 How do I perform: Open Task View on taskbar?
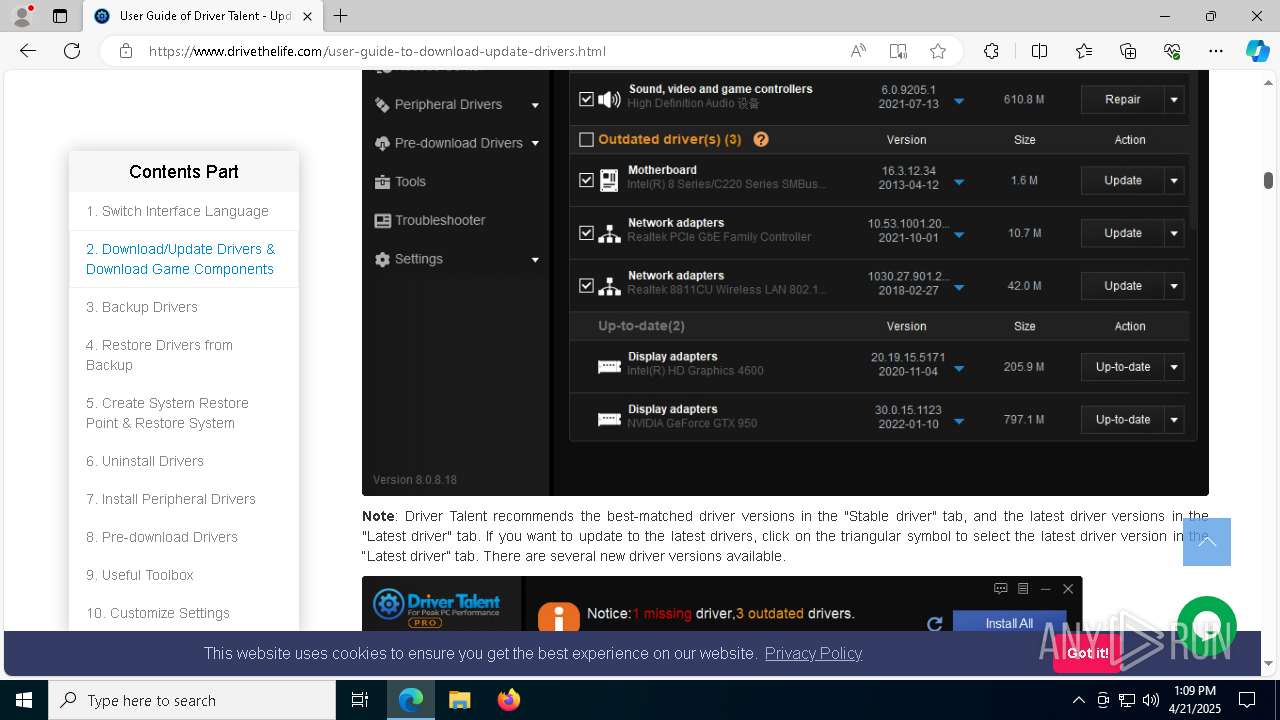[x=360, y=700]
